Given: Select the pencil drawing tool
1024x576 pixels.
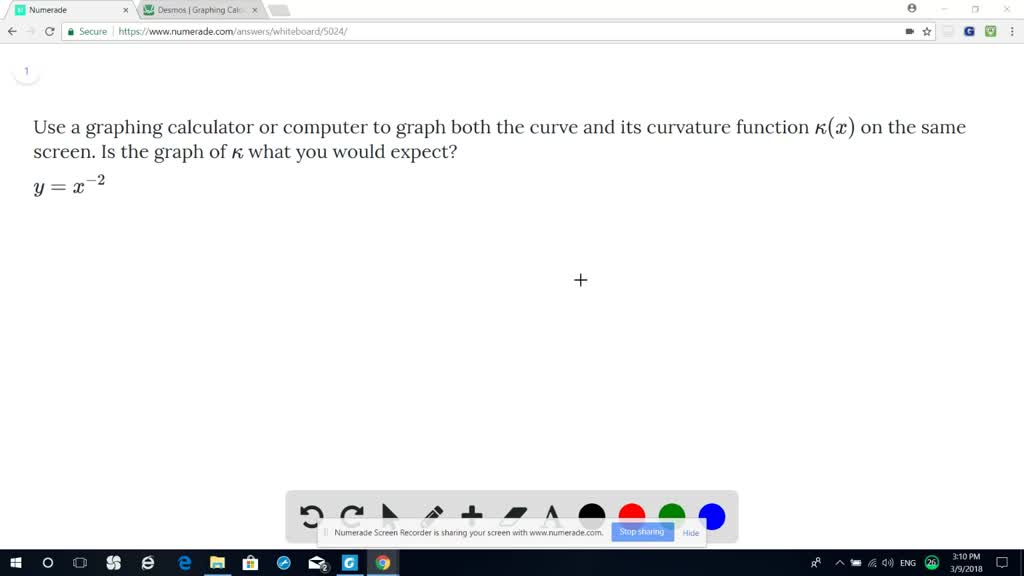Looking at the screenshot, I should (x=431, y=512).
